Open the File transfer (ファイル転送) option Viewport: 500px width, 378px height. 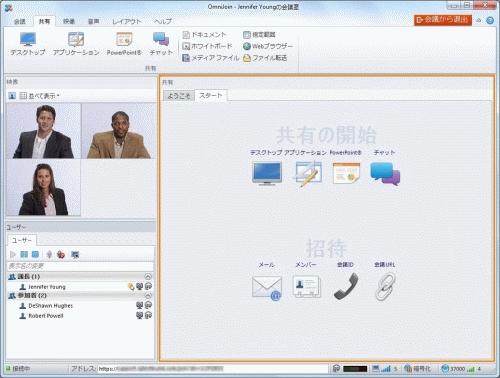tap(265, 58)
